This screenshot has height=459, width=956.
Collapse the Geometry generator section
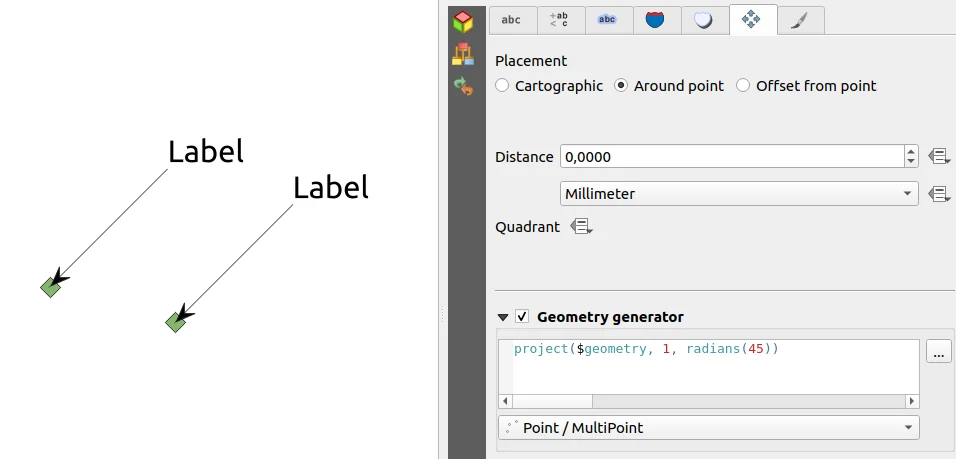tap(503, 317)
